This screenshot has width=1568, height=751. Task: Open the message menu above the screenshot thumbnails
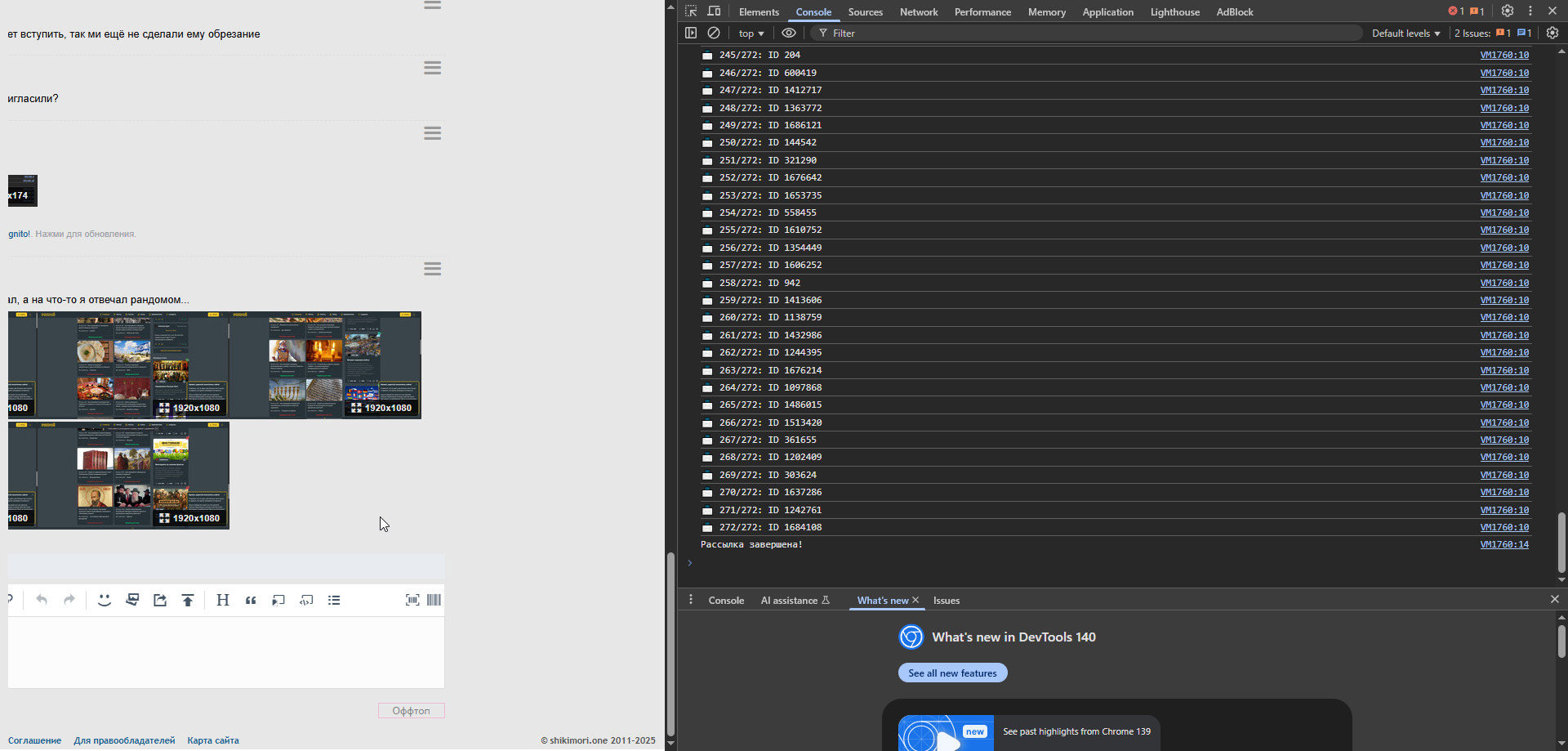tap(432, 269)
